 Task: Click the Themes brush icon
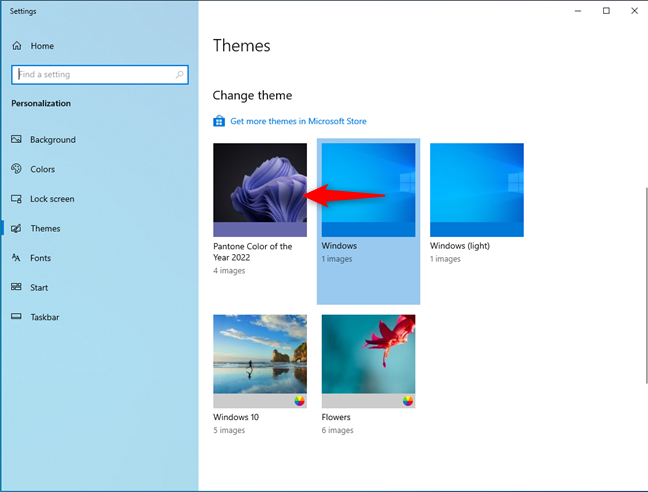click(x=16, y=228)
